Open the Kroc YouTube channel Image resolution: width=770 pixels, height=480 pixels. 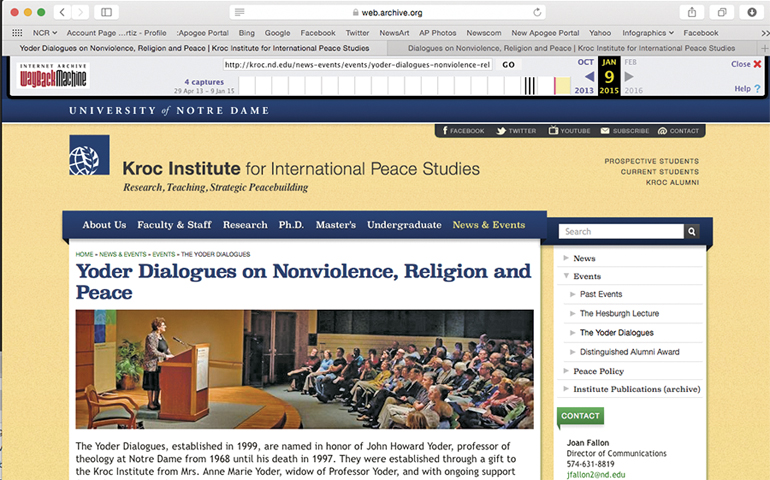569,131
